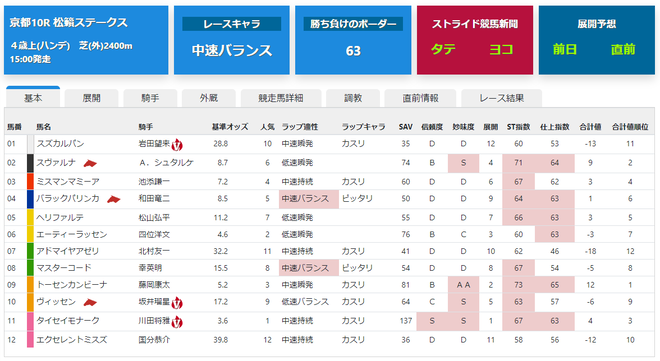Click the red cap icon next to スヴァルナ
The image size is (660, 361).
point(90,163)
